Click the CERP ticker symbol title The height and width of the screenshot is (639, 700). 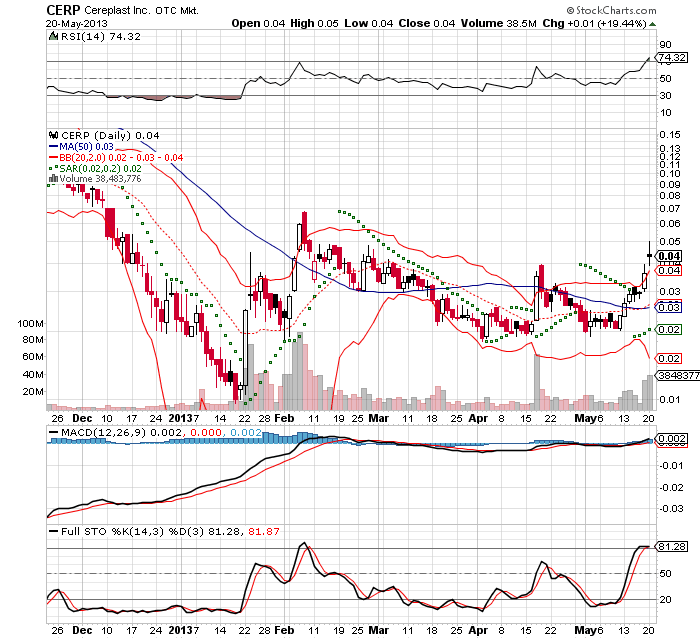[63, 10]
